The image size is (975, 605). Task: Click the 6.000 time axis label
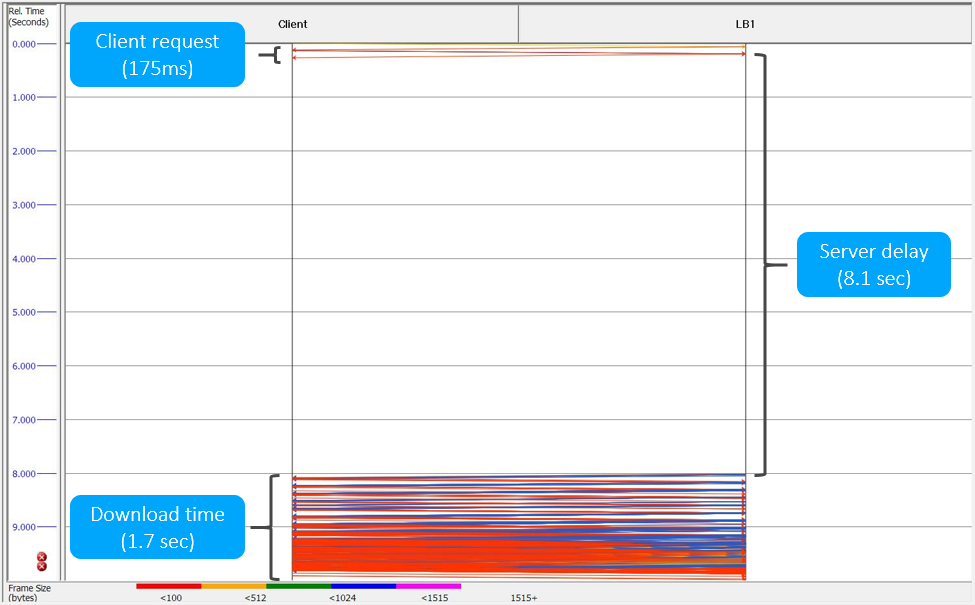click(24, 366)
